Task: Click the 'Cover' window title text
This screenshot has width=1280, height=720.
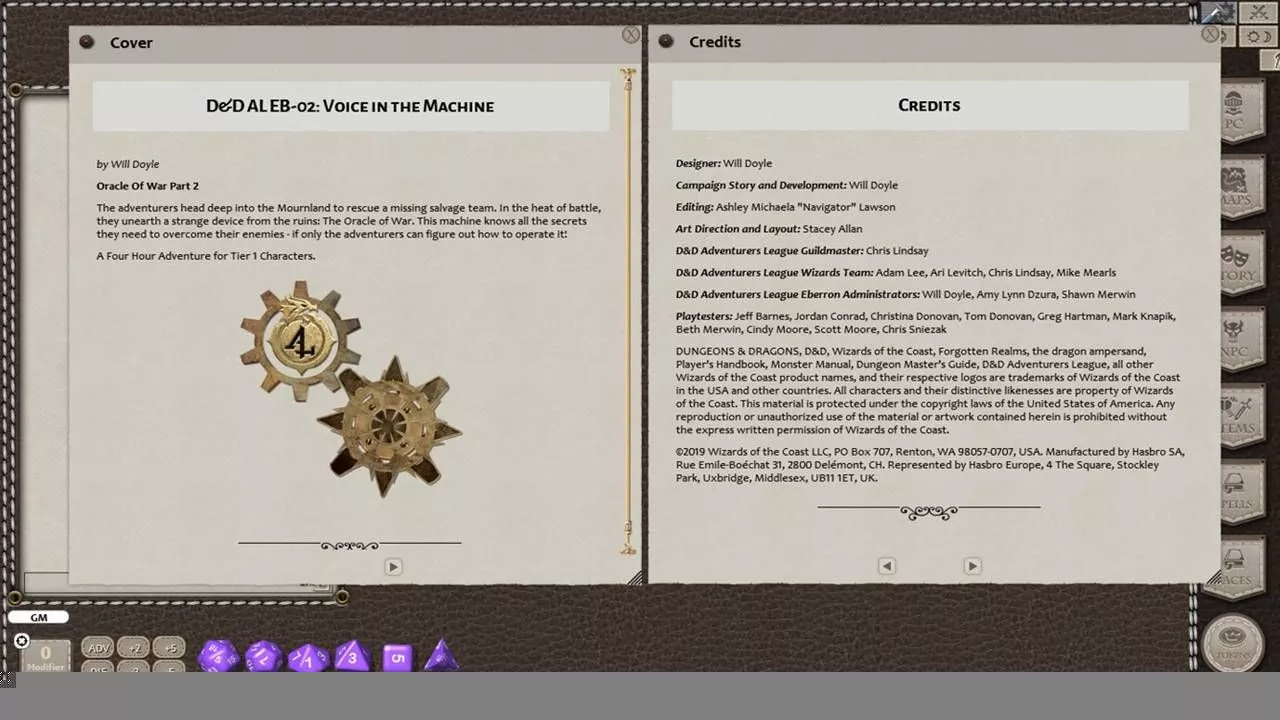Action: click(x=131, y=42)
